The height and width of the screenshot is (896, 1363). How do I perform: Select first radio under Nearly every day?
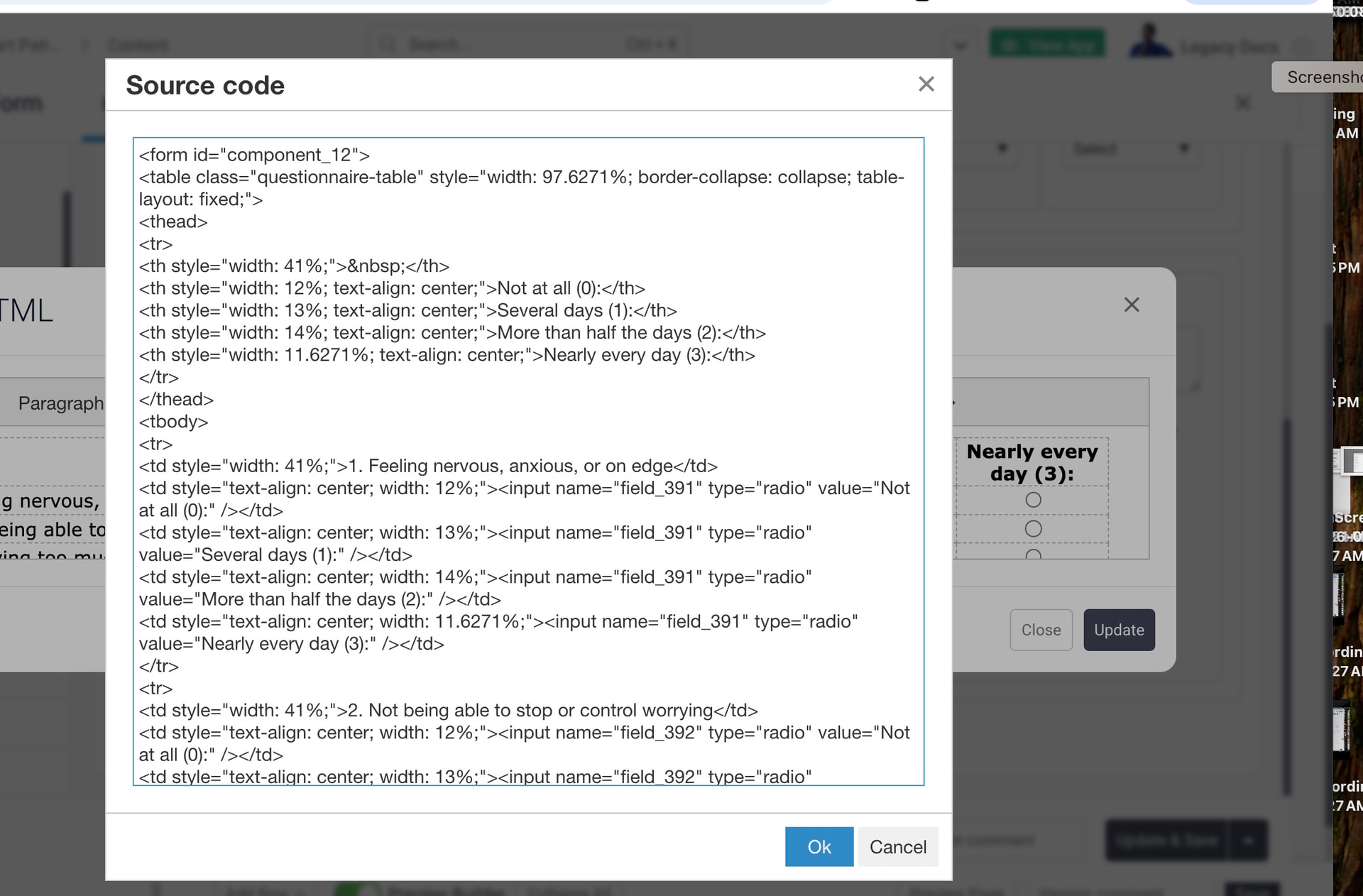[1033, 500]
